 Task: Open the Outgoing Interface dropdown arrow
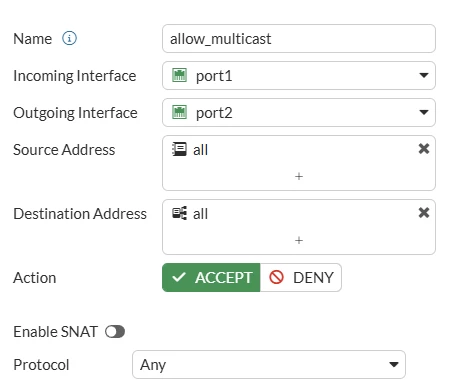424,113
